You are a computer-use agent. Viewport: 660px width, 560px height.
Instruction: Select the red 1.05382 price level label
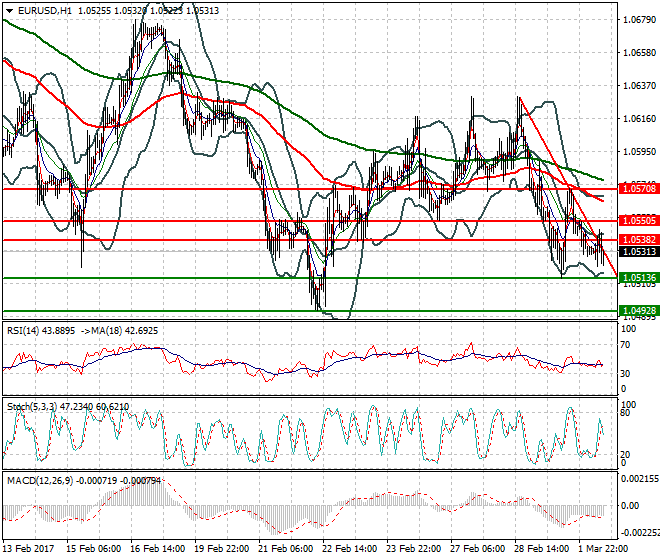pyautogui.click(x=639, y=240)
